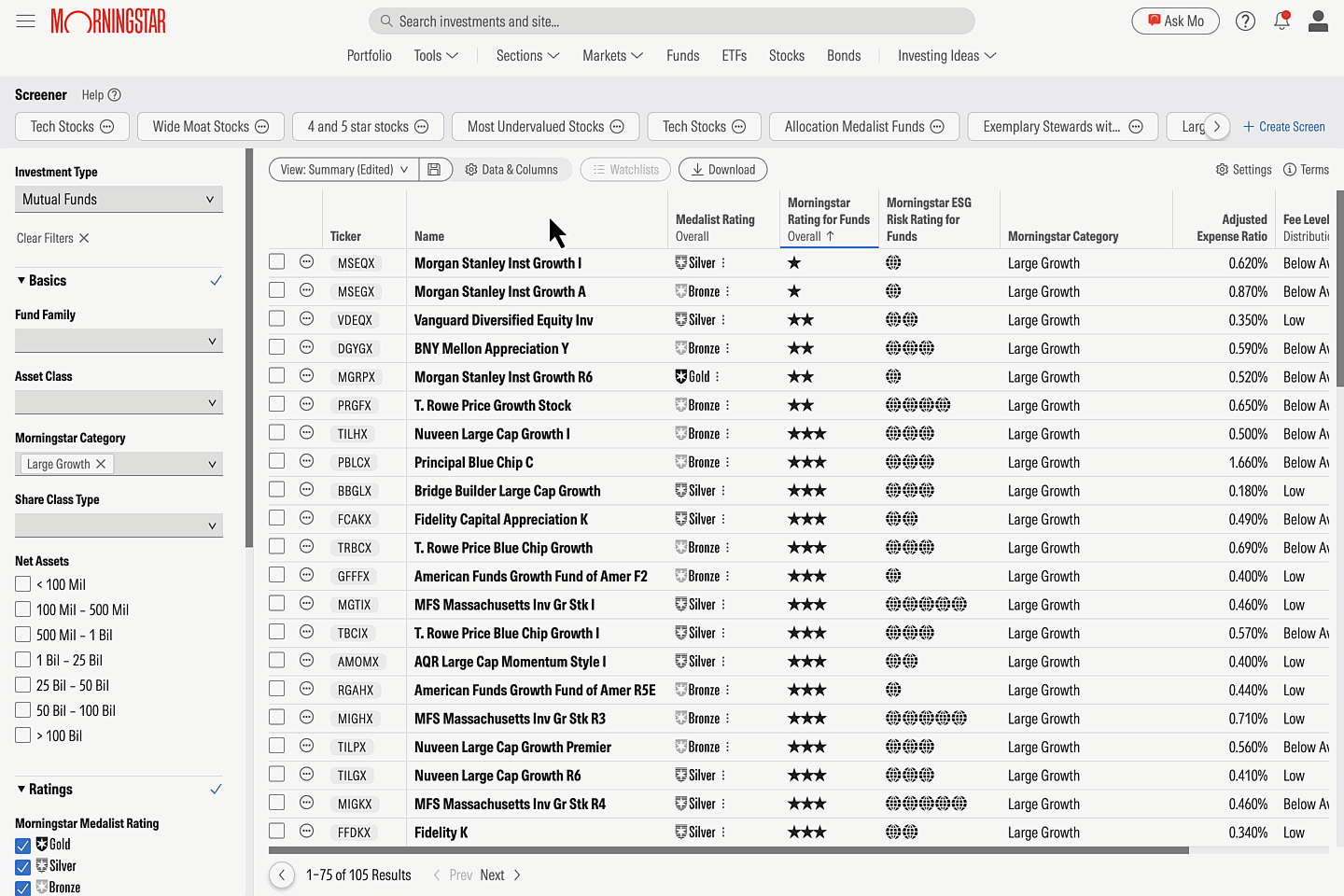
Task: Open the Fund Family dropdown
Action: 119,341
